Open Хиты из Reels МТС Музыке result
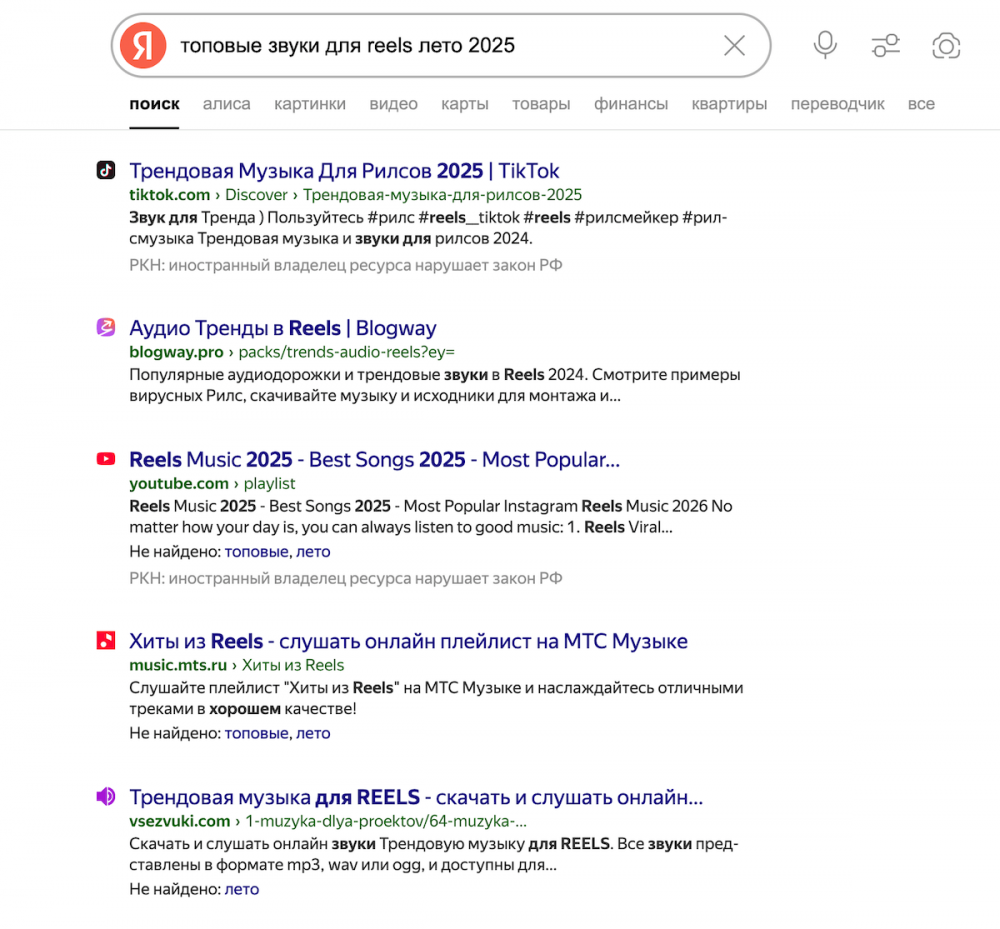The width and height of the screenshot is (1000, 929). pos(408,641)
